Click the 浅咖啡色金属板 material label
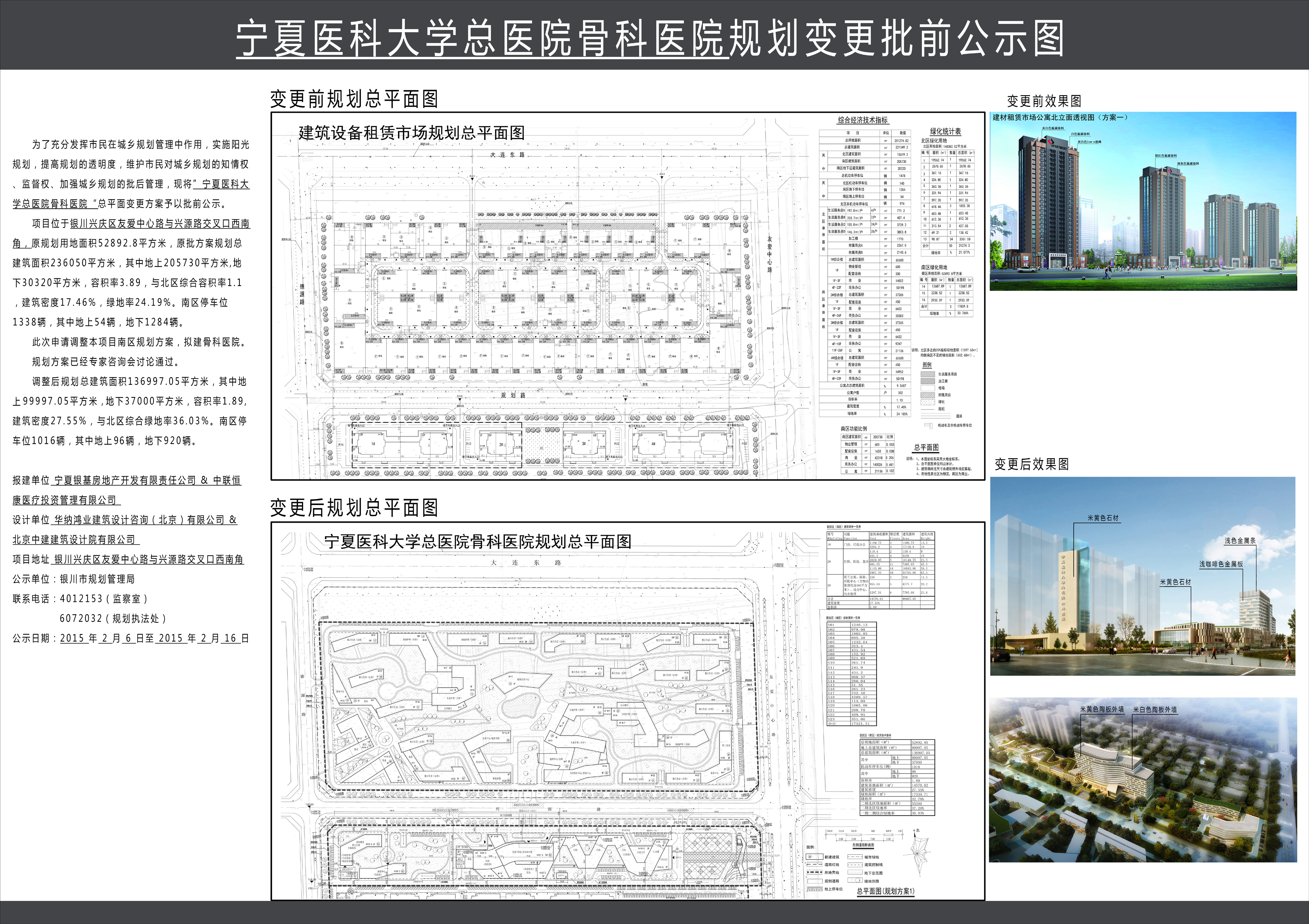Image resolution: width=1309 pixels, height=924 pixels. tap(1221, 564)
